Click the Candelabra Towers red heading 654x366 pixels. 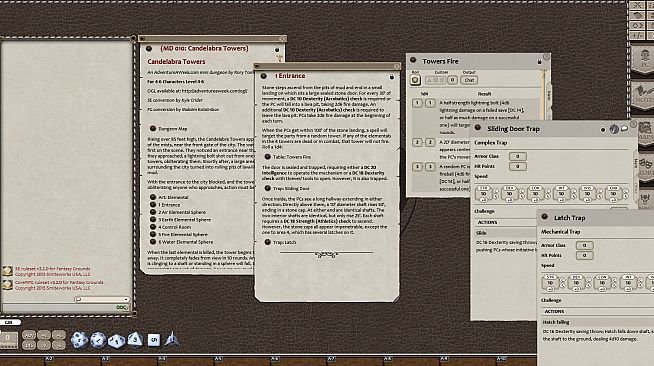click(176, 61)
